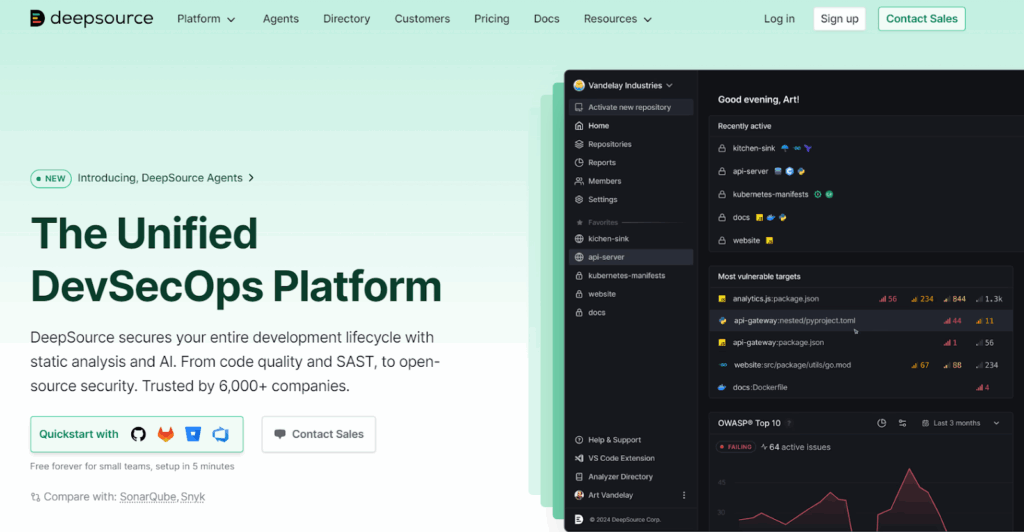The height and width of the screenshot is (532, 1024).
Task: Open api-server under Recently active
Action: coord(750,171)
